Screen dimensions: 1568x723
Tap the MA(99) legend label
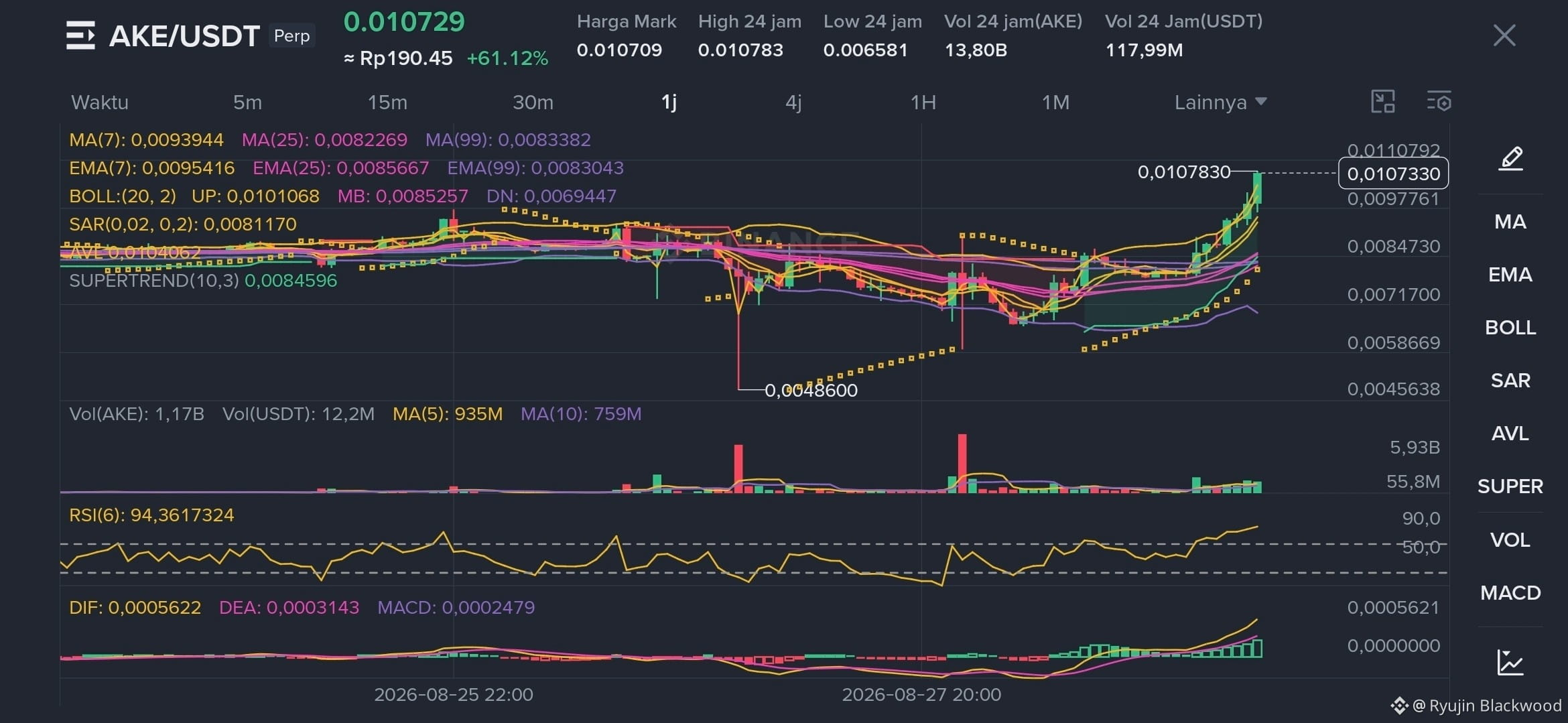point(508,140)
